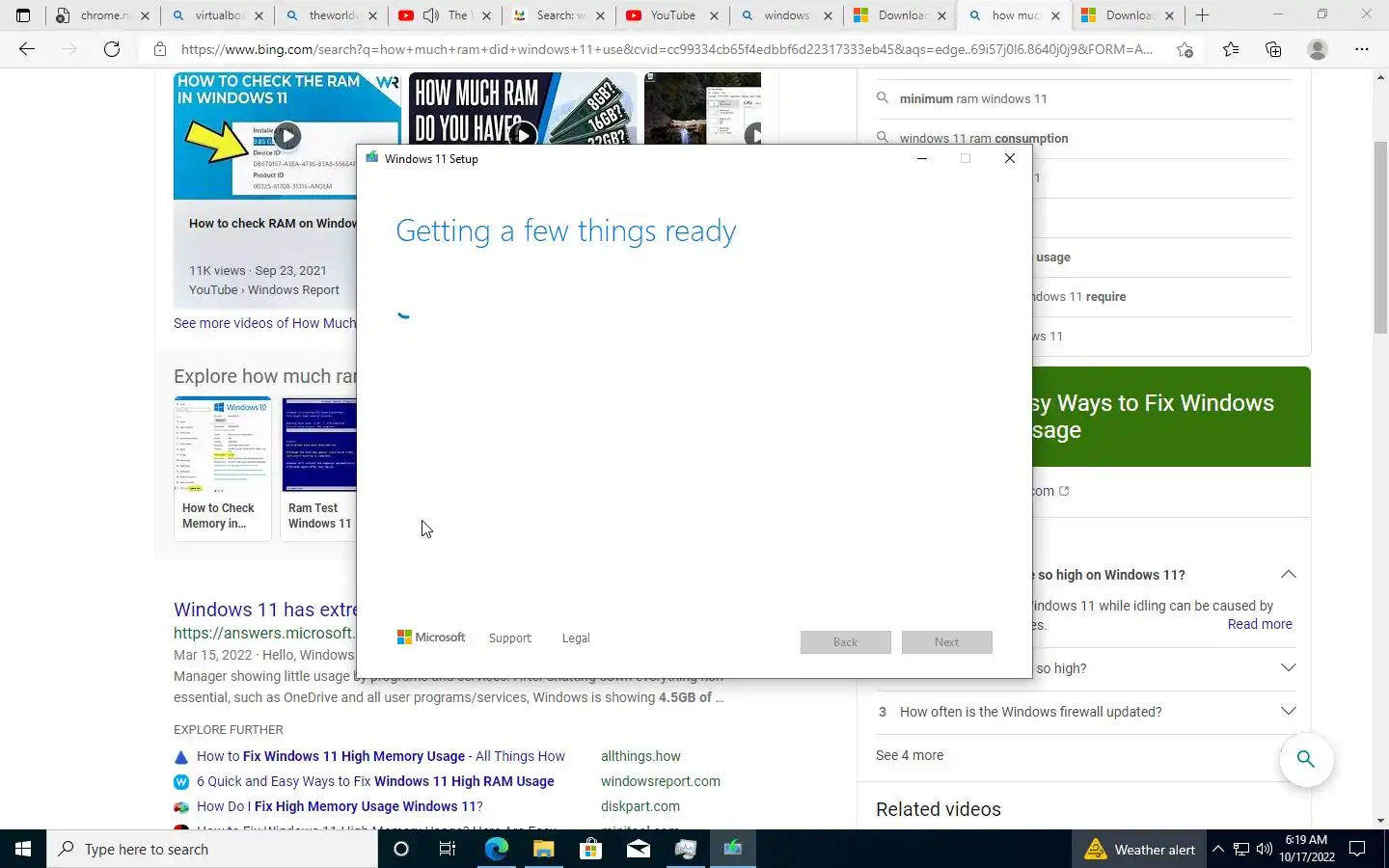Select minimum ram windows 11 suggestion
1389x868 pixels.
(973, 98)
